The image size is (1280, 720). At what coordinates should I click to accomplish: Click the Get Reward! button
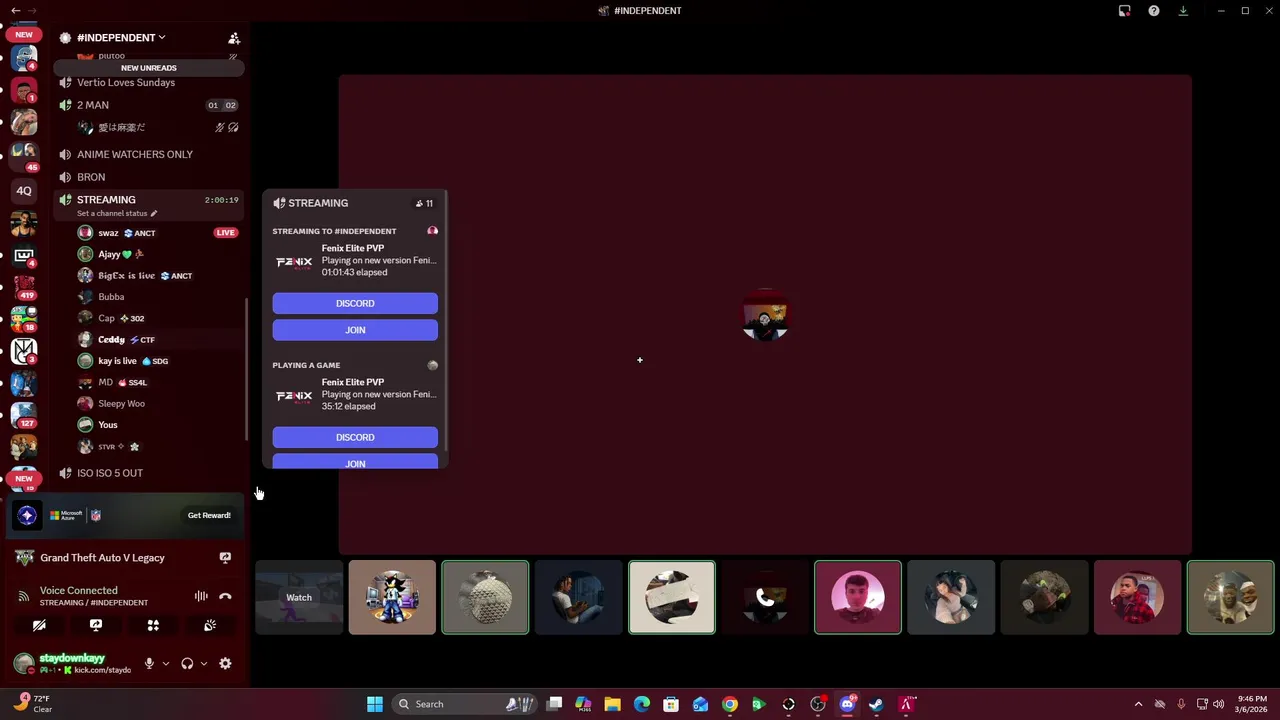click(209, 515)
